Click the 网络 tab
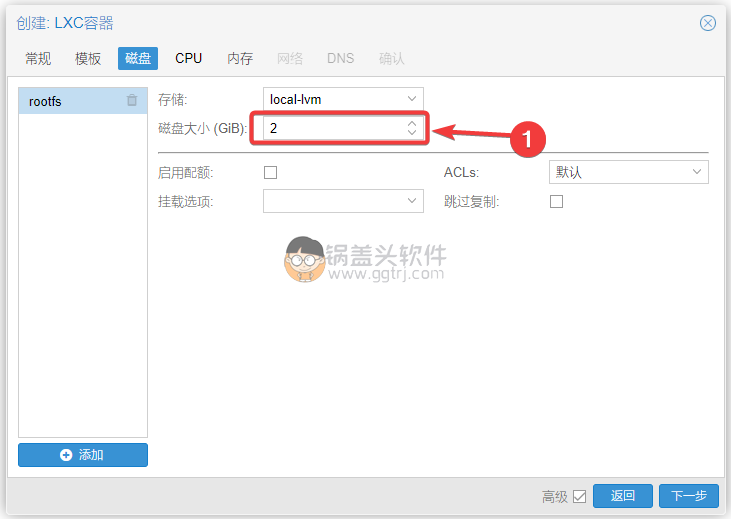Screen dimensions: 731x519 (290, 59)
